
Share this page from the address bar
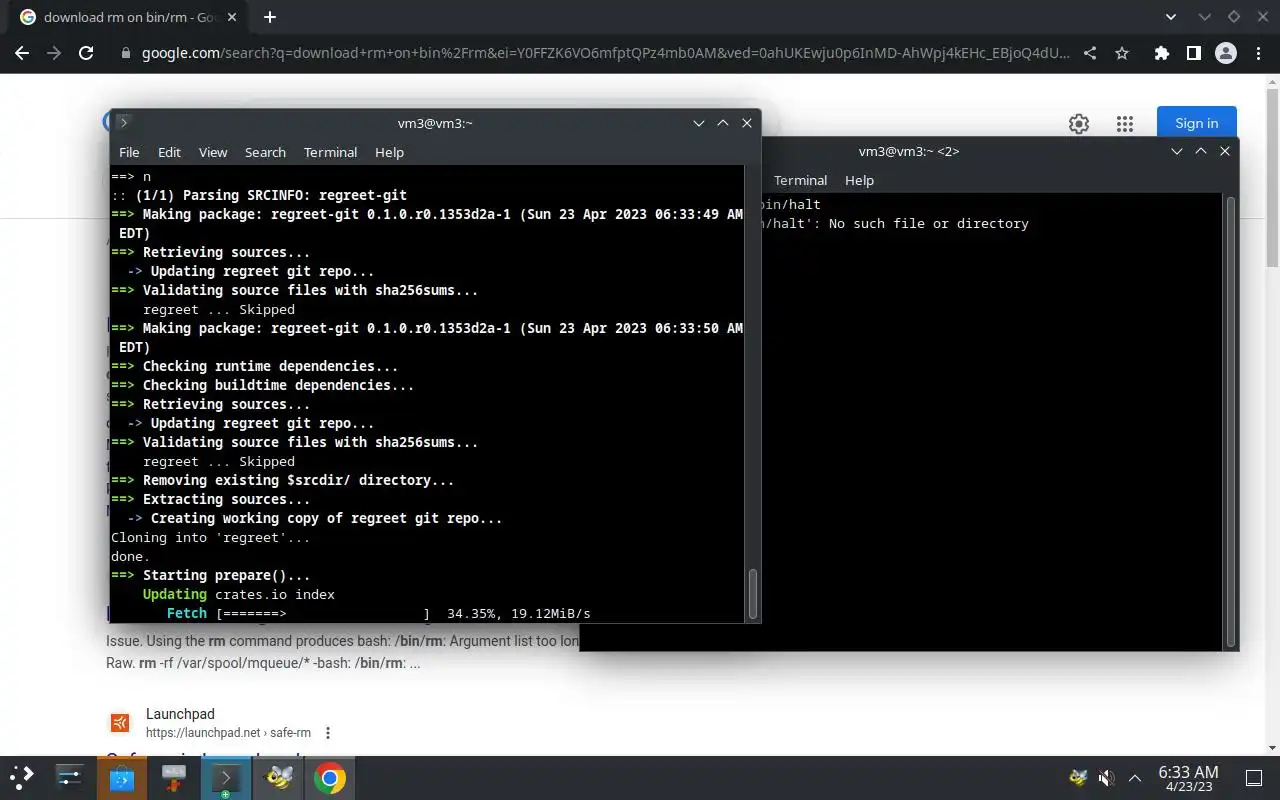(1090, 54)
